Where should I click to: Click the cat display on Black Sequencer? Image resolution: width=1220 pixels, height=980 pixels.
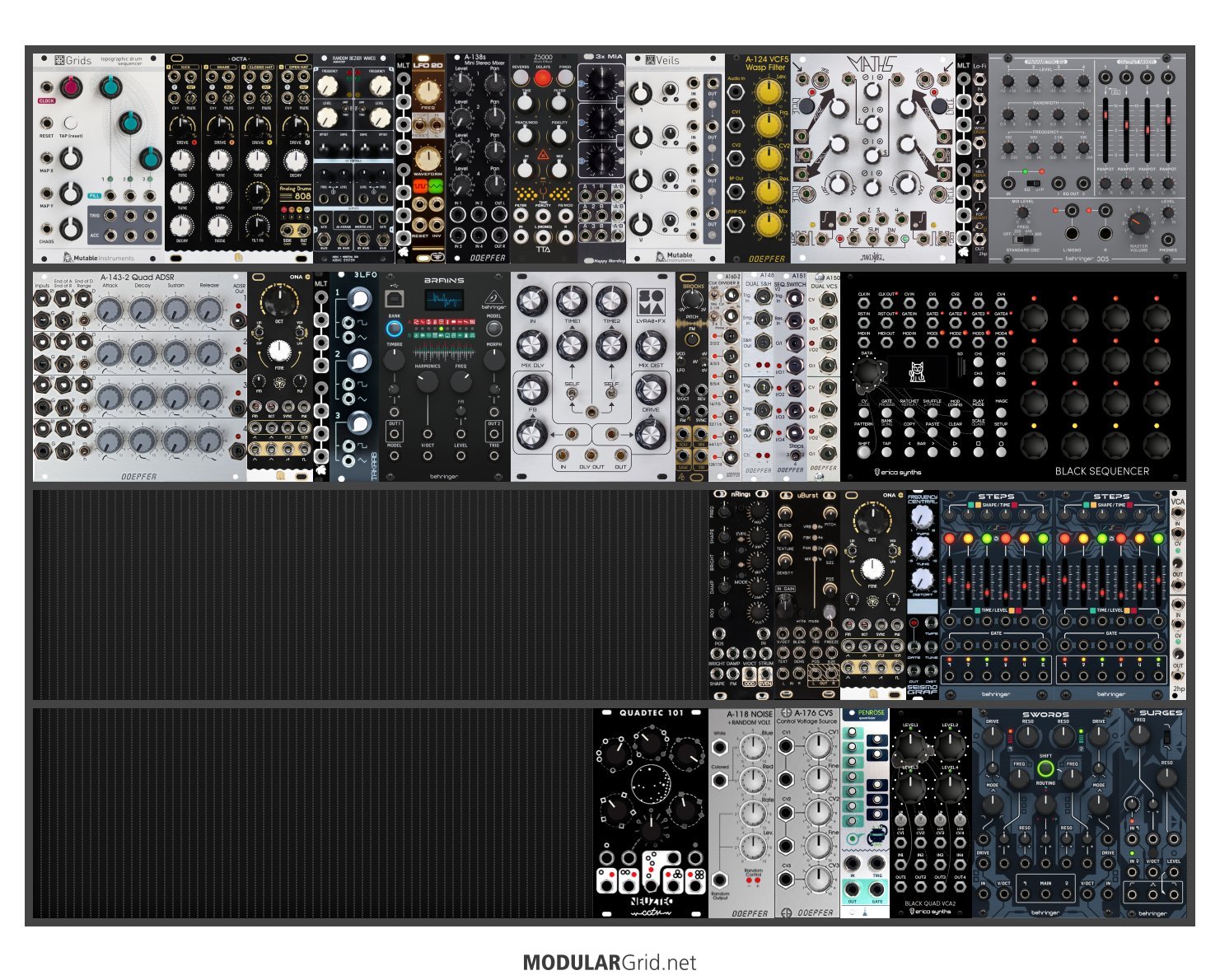(x=917, y=372)
